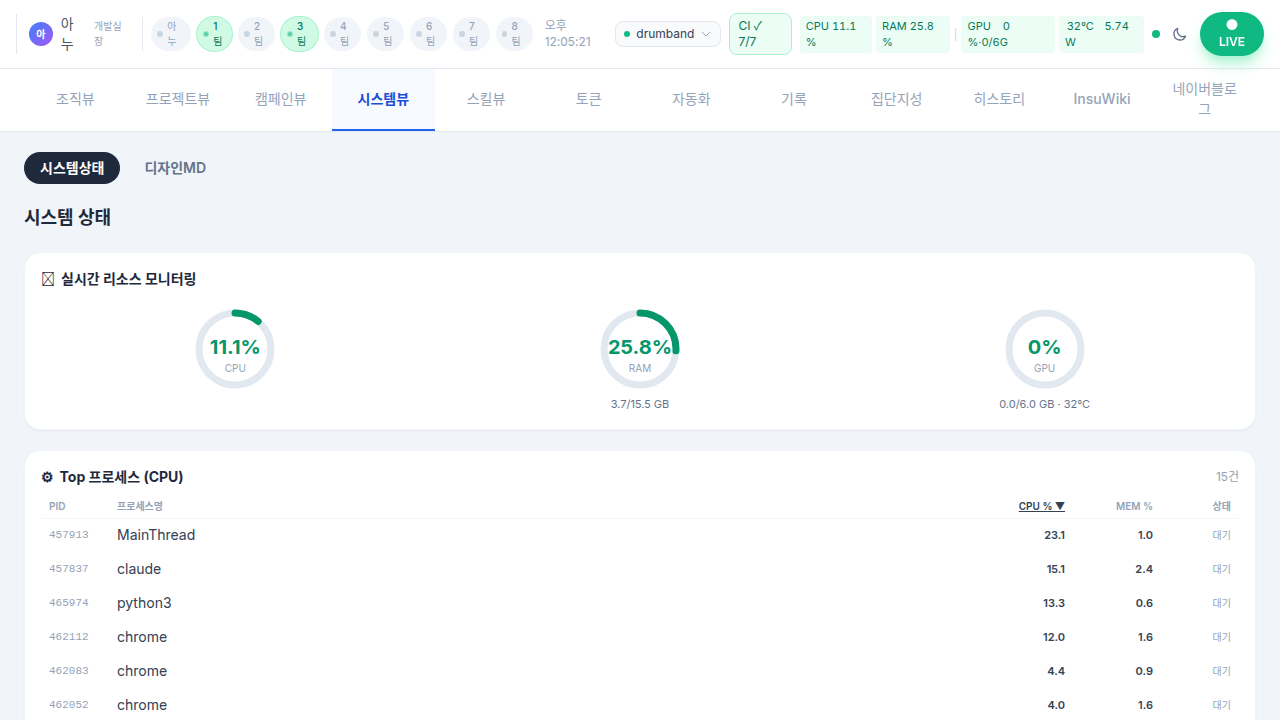Sort processes by MEM % column header
Viewport: 1280px width, 720px height.
click(x=1134, y=506)
